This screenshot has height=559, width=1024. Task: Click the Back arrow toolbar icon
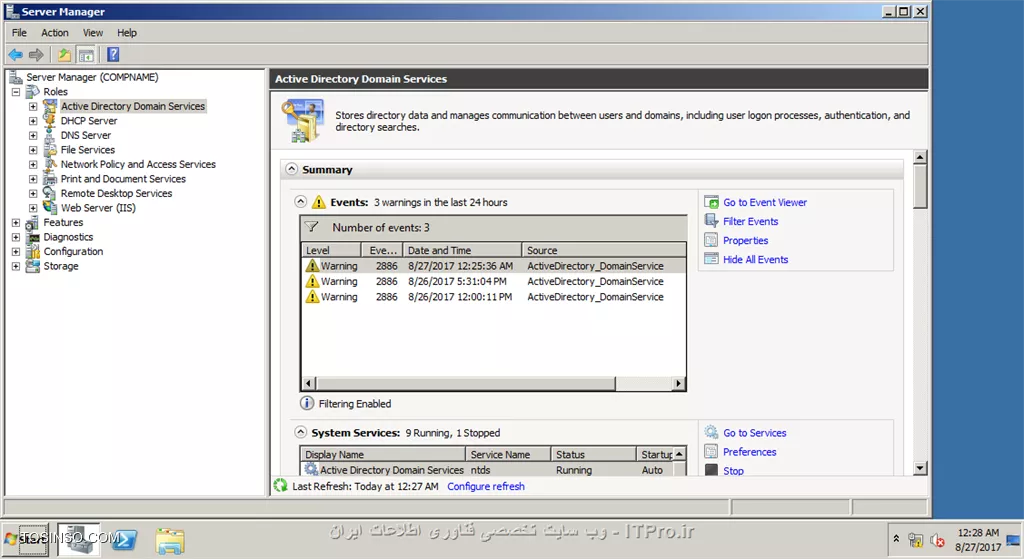tap(16, 55)
